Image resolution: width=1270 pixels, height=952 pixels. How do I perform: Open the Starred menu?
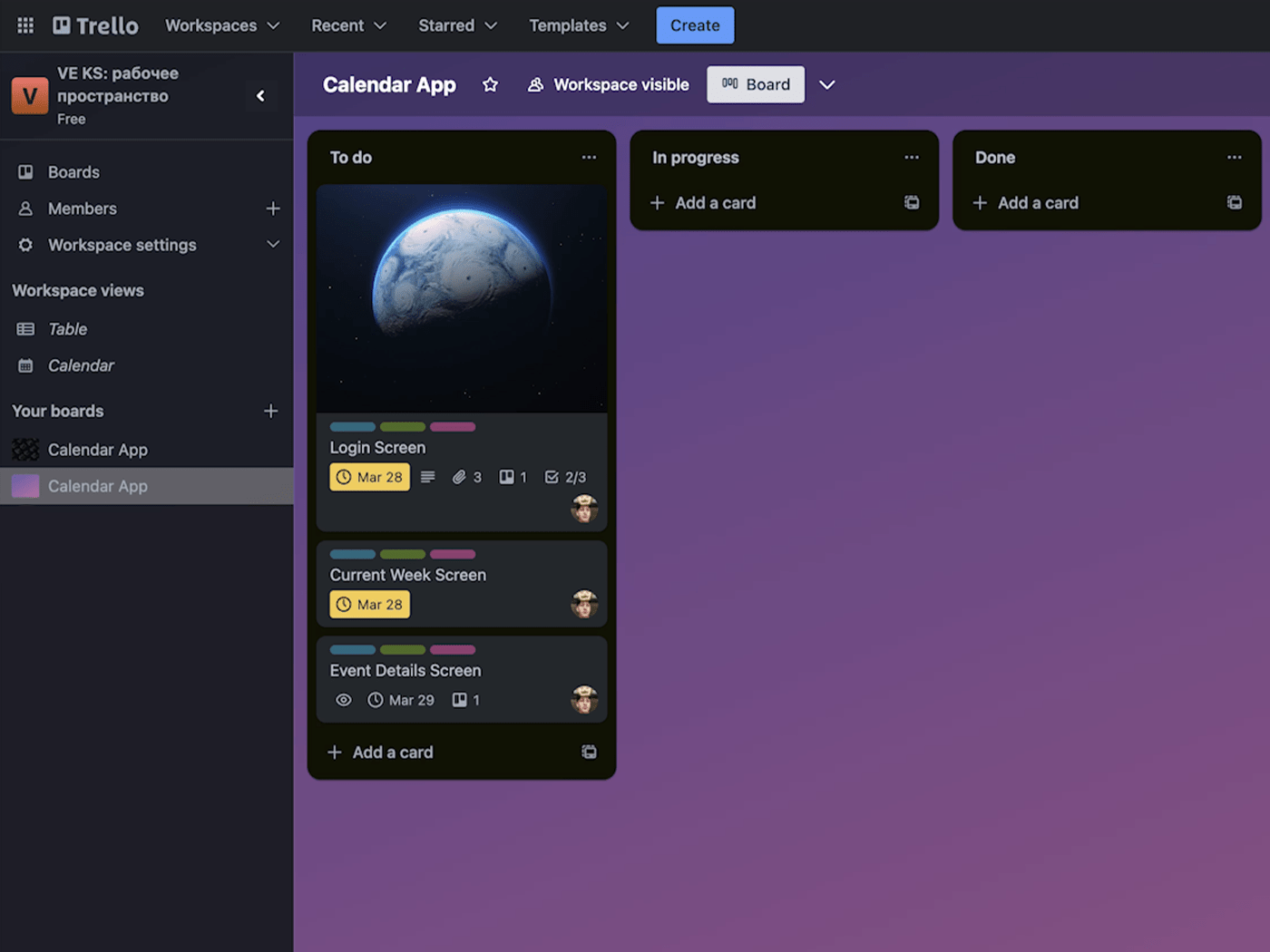(x=457, y=25)
